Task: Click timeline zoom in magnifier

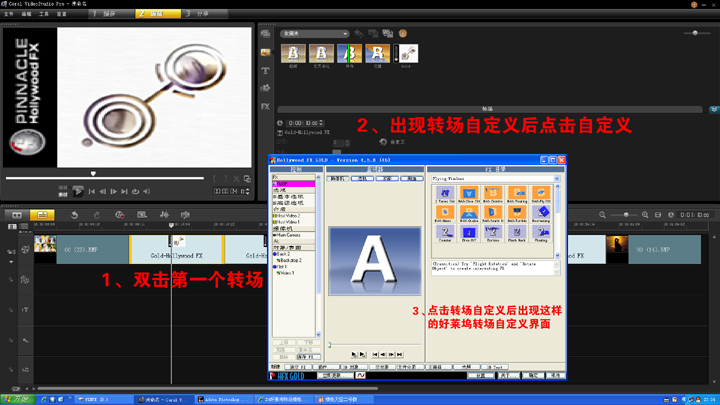Action: coord(645,215)
